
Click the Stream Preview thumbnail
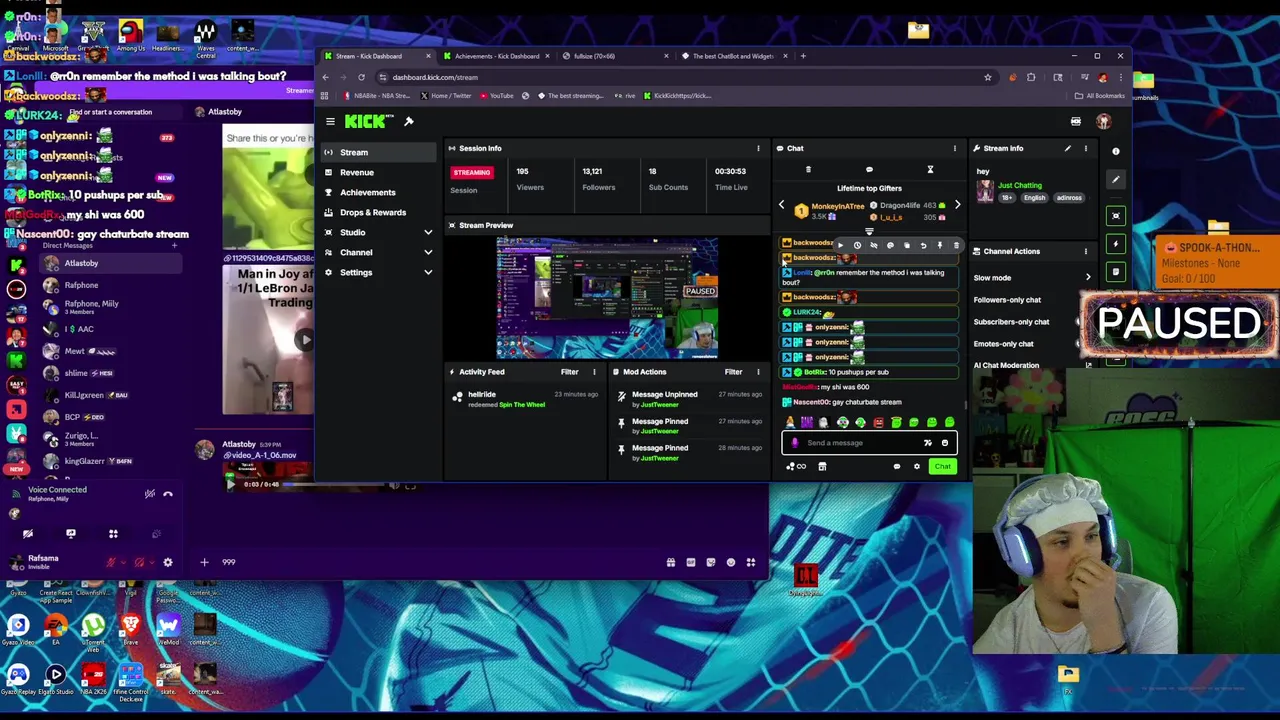[607, 298]
